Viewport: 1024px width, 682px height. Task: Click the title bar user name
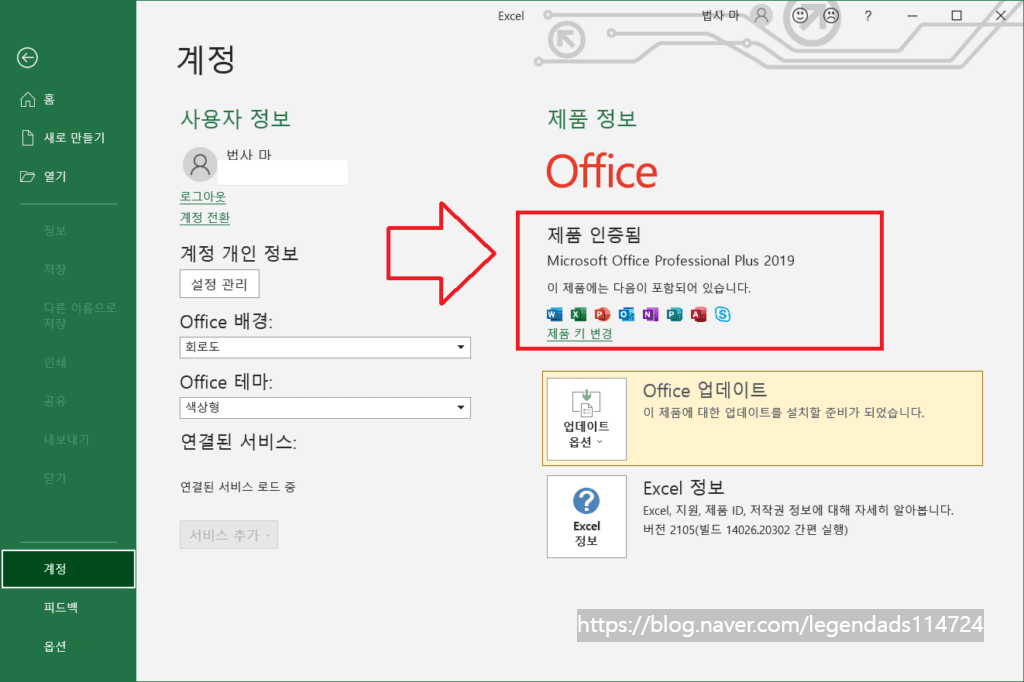[x=720, y=16]
